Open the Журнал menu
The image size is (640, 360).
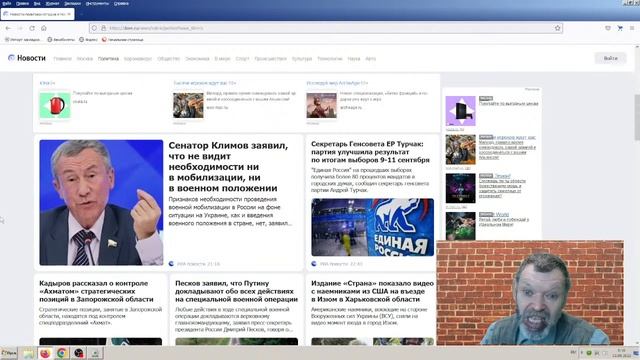tap(52, 3)
